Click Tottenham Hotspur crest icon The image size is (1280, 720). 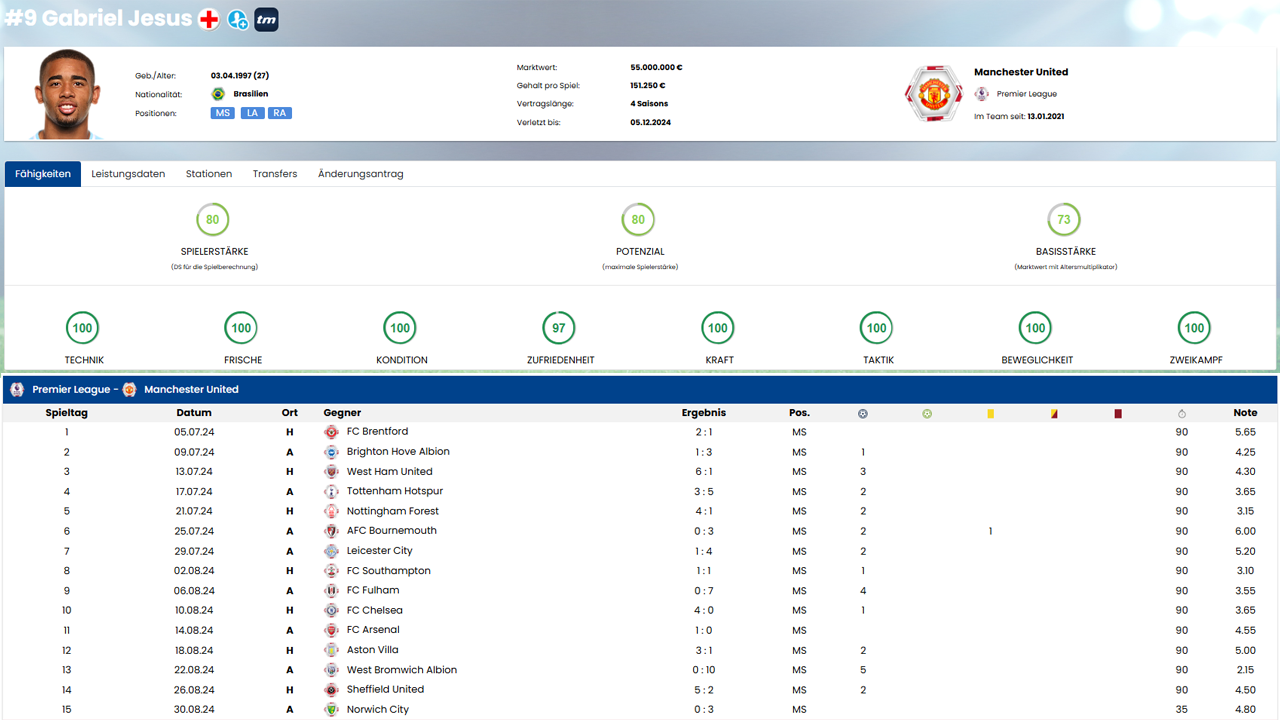tap(332, 492)
